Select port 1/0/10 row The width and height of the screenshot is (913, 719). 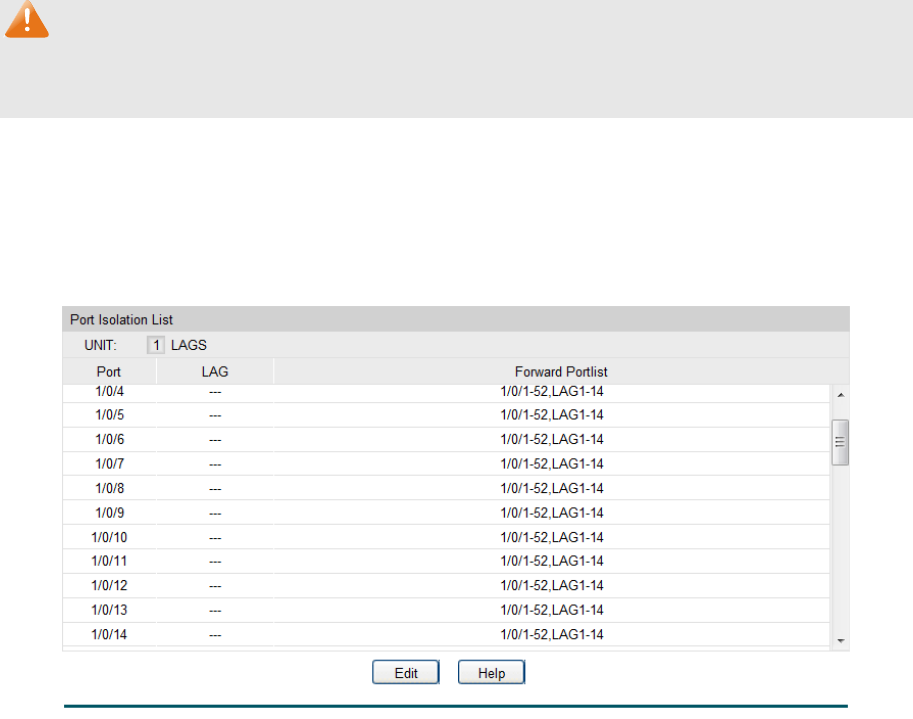[x=446, y=537]
